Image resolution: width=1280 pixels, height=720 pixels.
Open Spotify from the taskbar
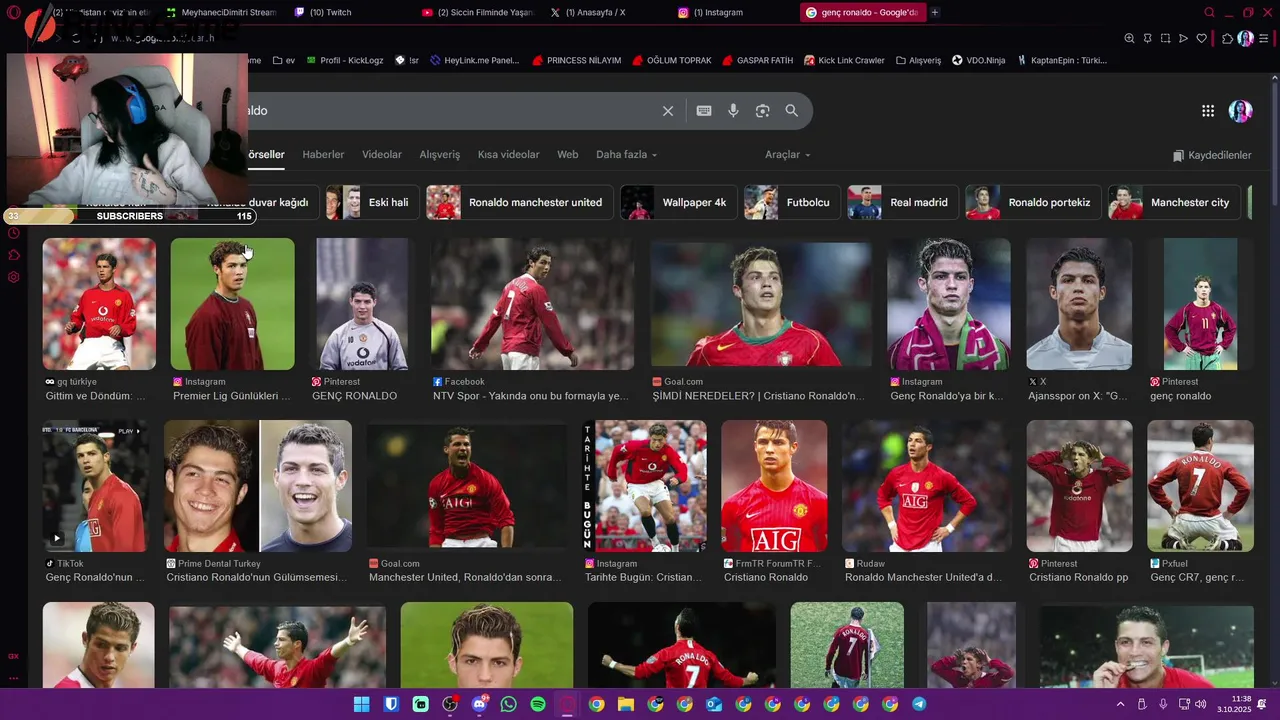click(538, 704)
